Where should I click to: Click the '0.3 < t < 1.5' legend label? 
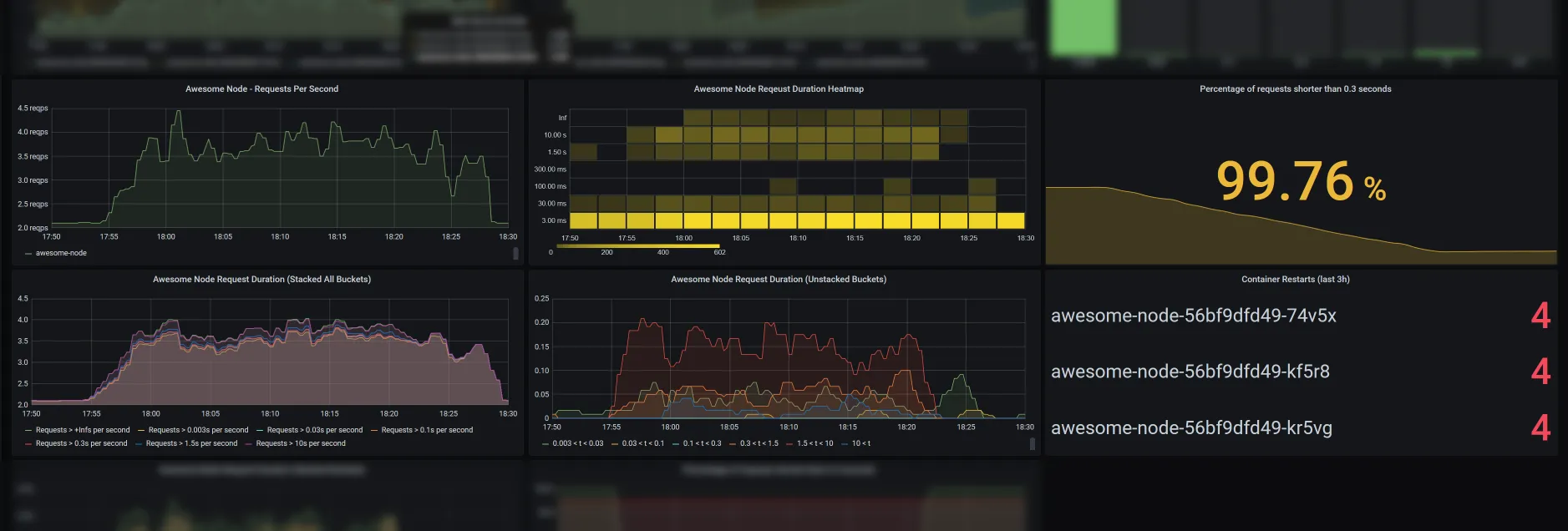point(759,443)
